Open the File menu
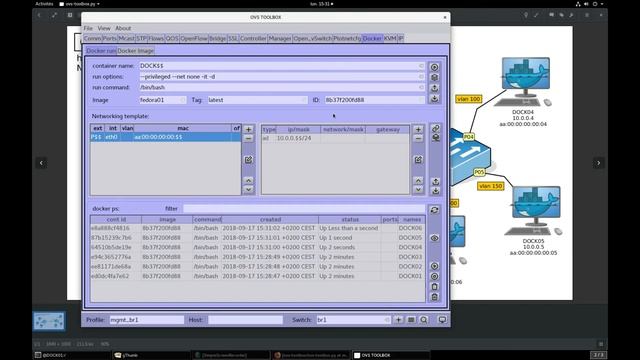 88,28
